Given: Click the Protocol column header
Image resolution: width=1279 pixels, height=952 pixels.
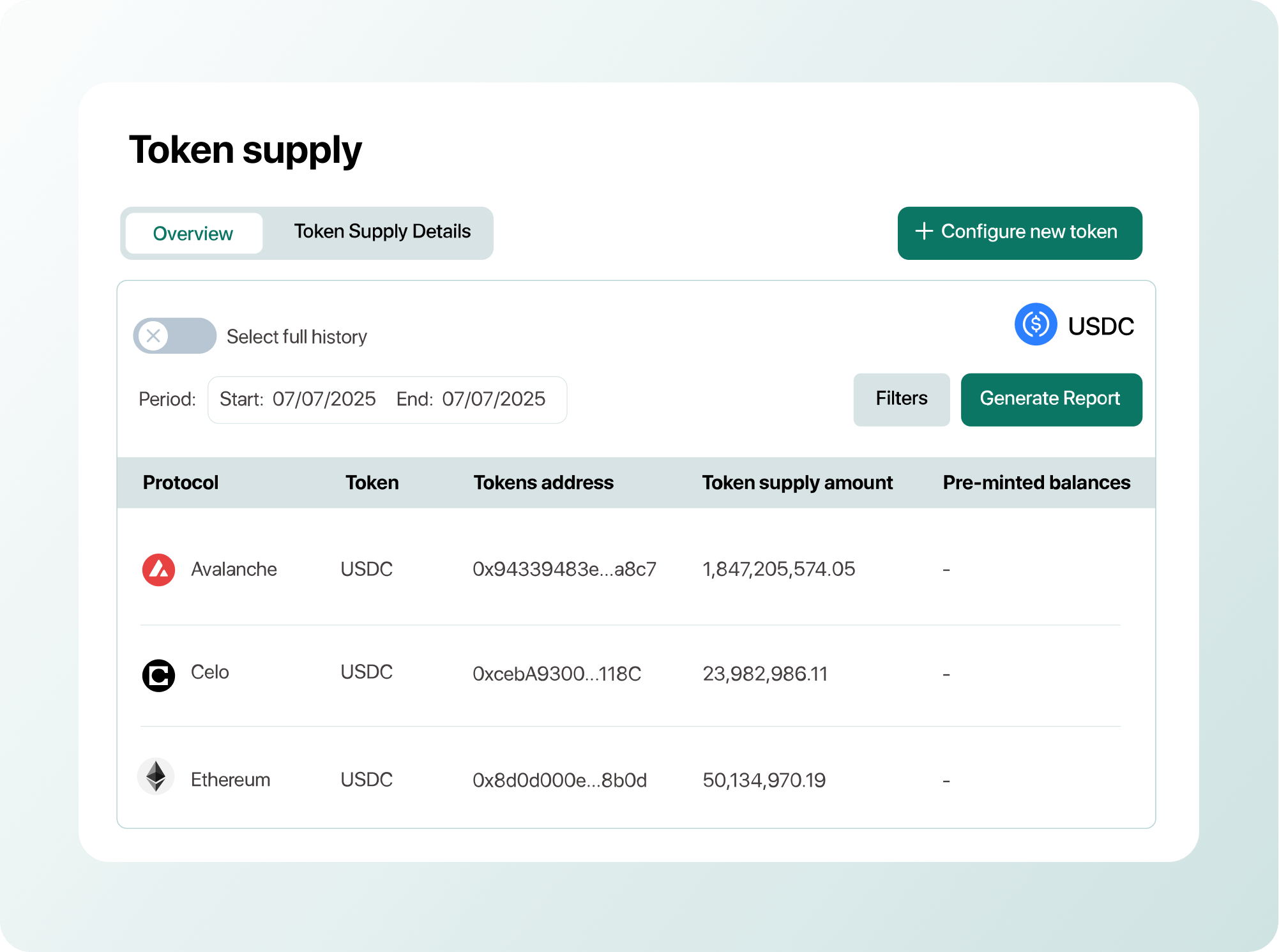Looking at the screenshot, I should tap(181, 483).
